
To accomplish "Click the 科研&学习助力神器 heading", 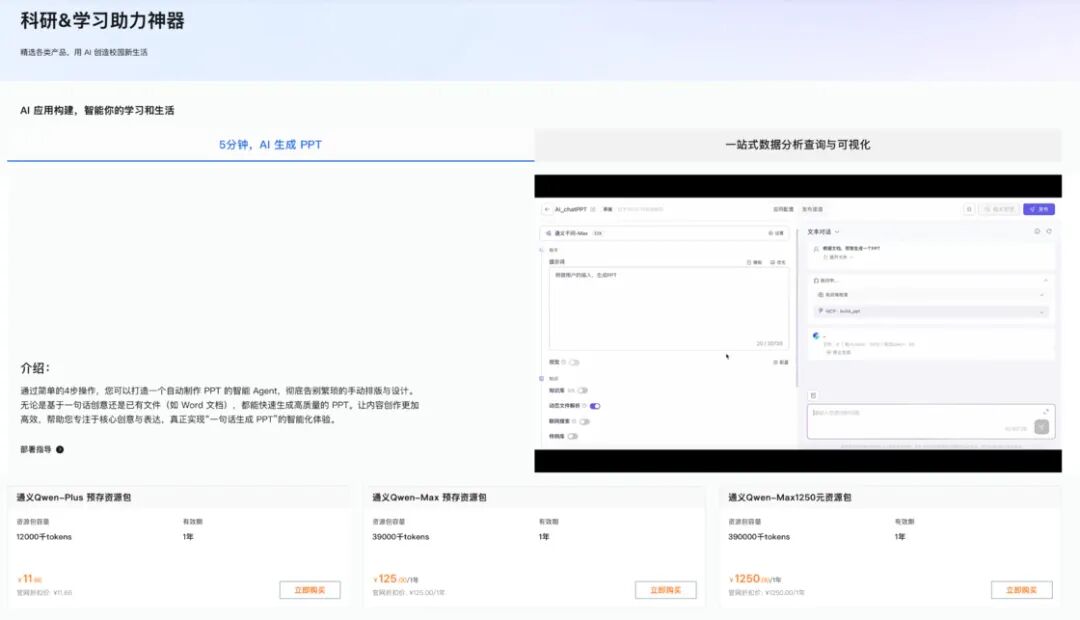I will click(102, 21).
